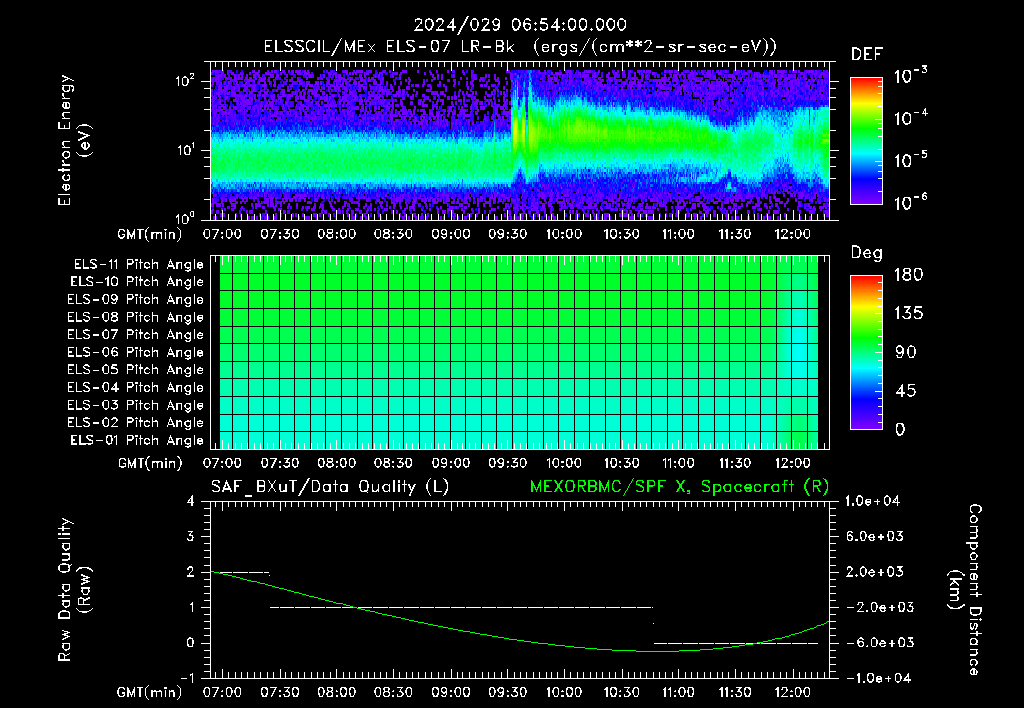Click the ELS-10 Pitch Angle row label

[x=137, y=282]
